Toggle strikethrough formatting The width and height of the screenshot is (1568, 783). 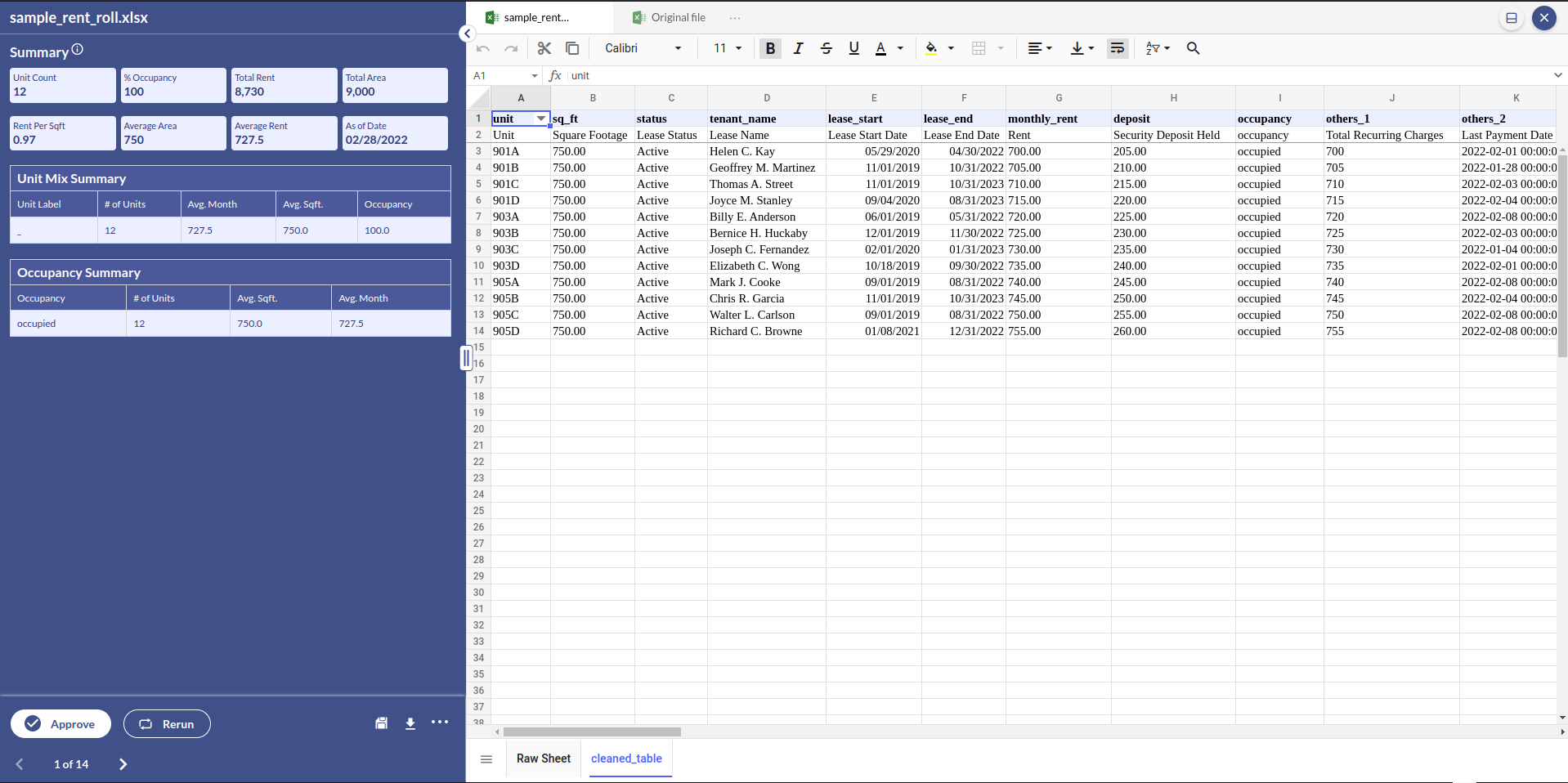click(x=827, y=49)
